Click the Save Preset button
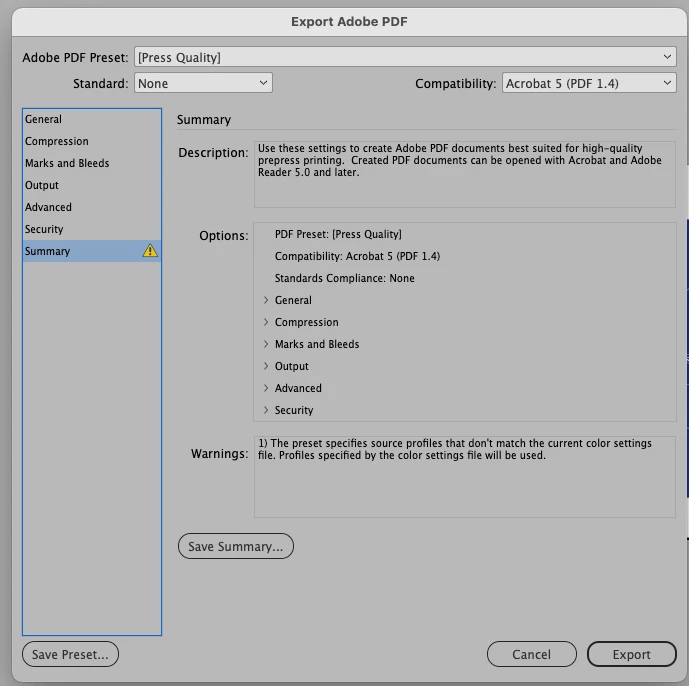 (70, 654)
